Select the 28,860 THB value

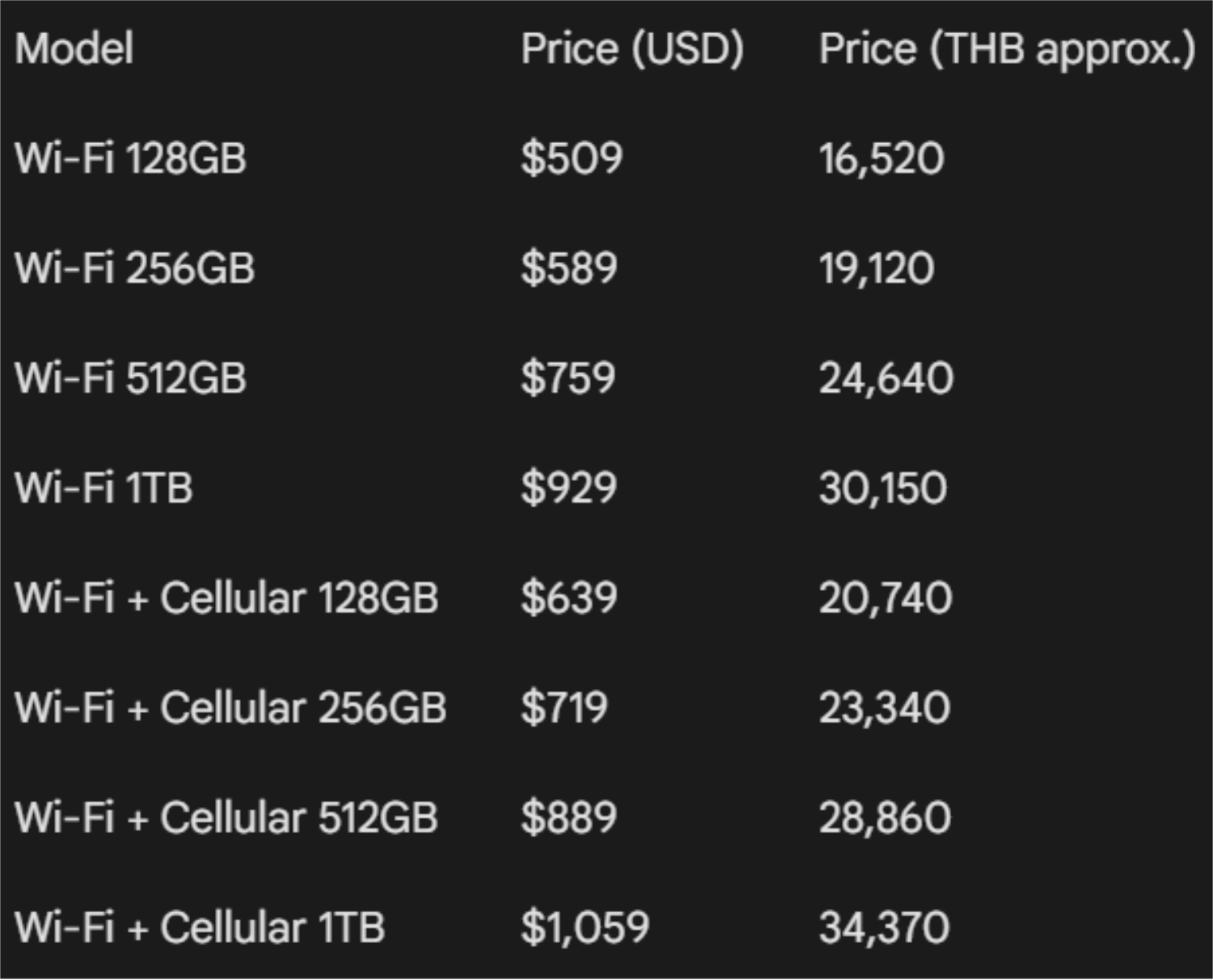[x=885, y=817]
